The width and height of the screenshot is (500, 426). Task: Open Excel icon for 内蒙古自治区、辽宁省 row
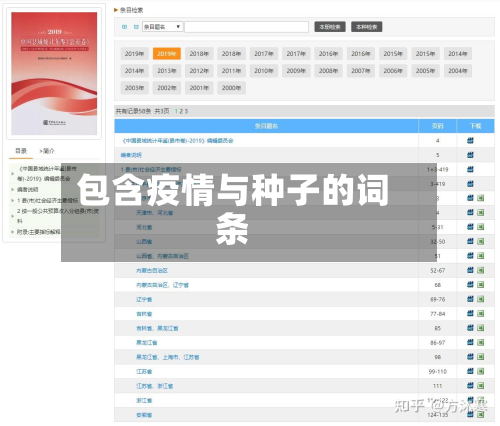click(x=480, y=285)
